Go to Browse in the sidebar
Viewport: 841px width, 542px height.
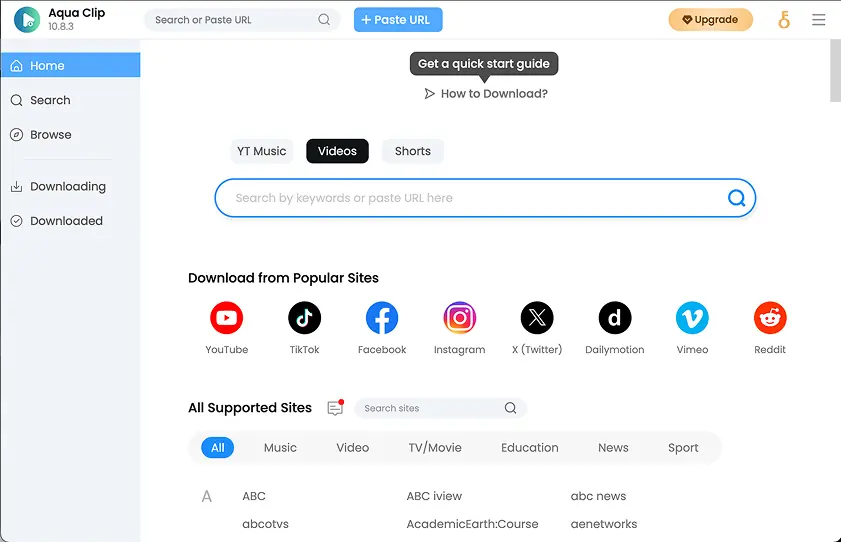[70, 135]
